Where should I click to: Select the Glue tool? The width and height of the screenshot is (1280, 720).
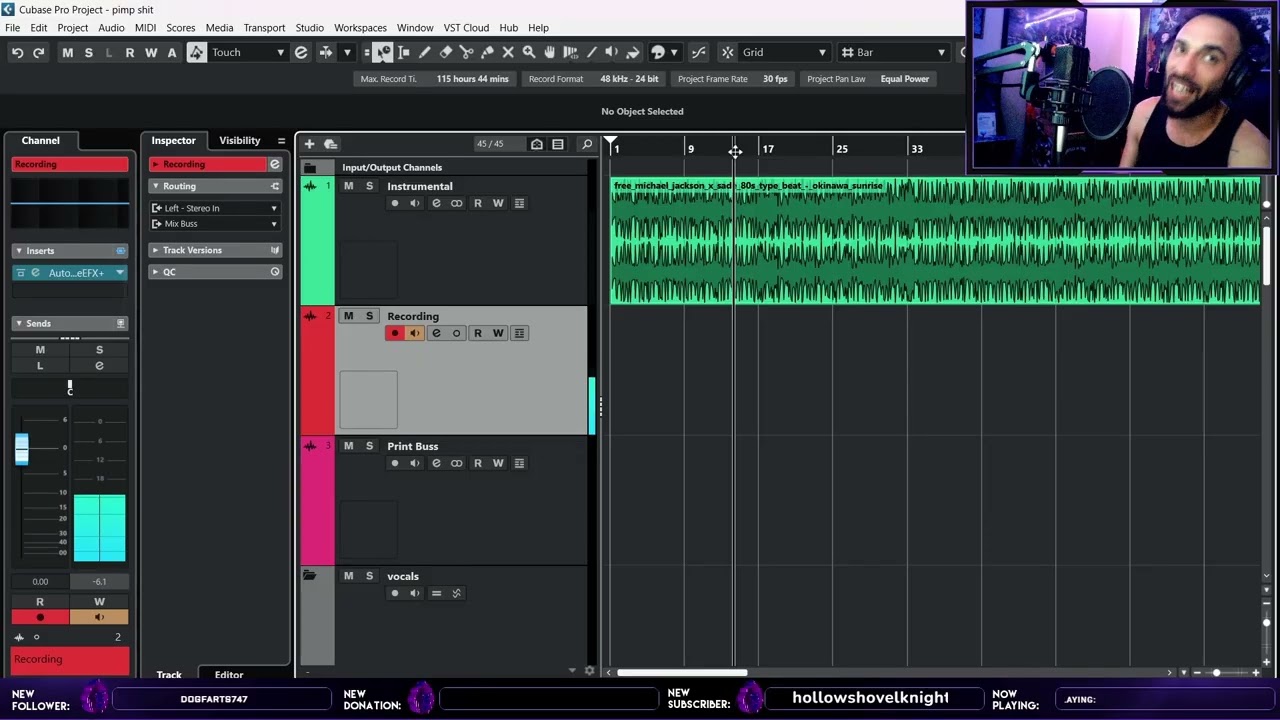pyautogui.click(x=487, y=52)
